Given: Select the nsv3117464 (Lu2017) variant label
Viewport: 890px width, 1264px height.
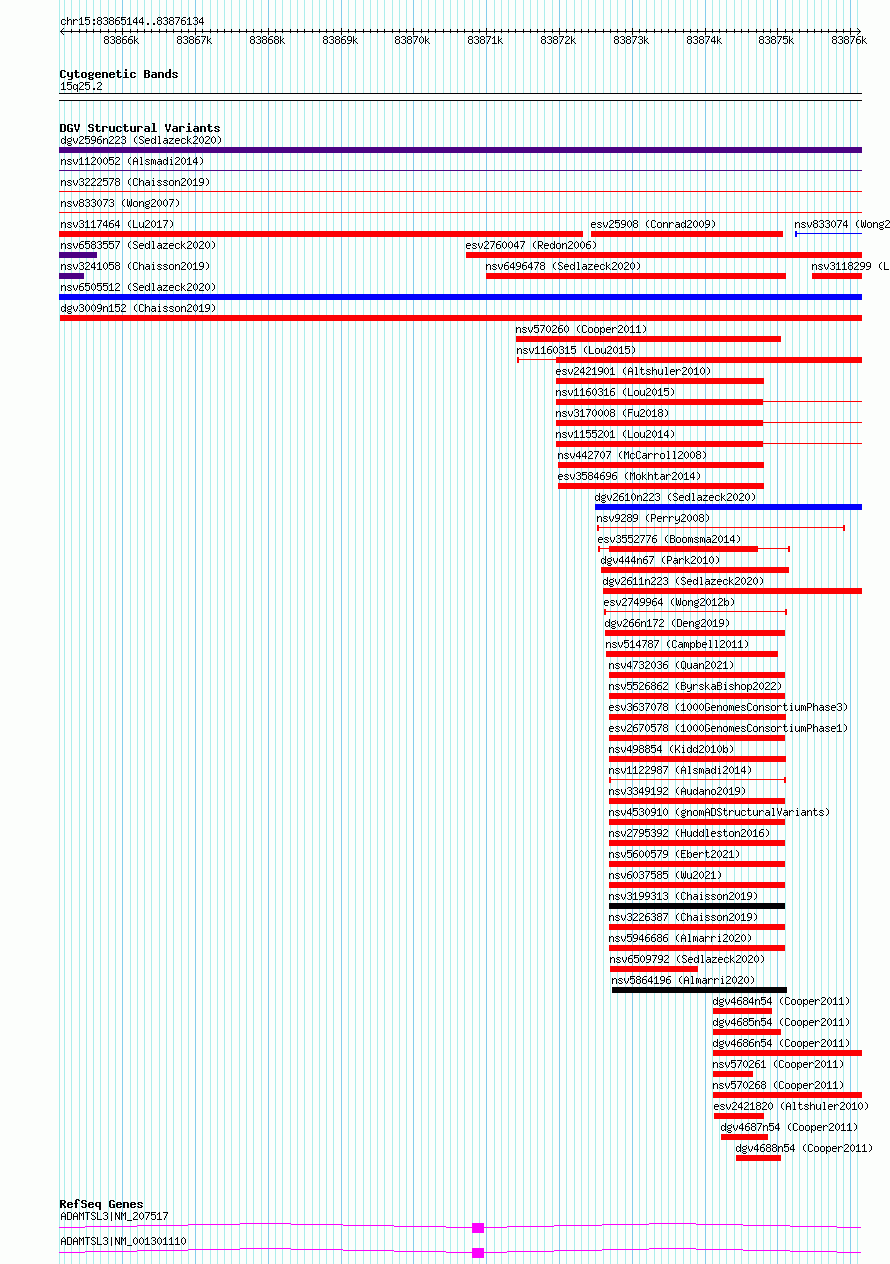Looking at the screenshot, I should coord(117,225).
